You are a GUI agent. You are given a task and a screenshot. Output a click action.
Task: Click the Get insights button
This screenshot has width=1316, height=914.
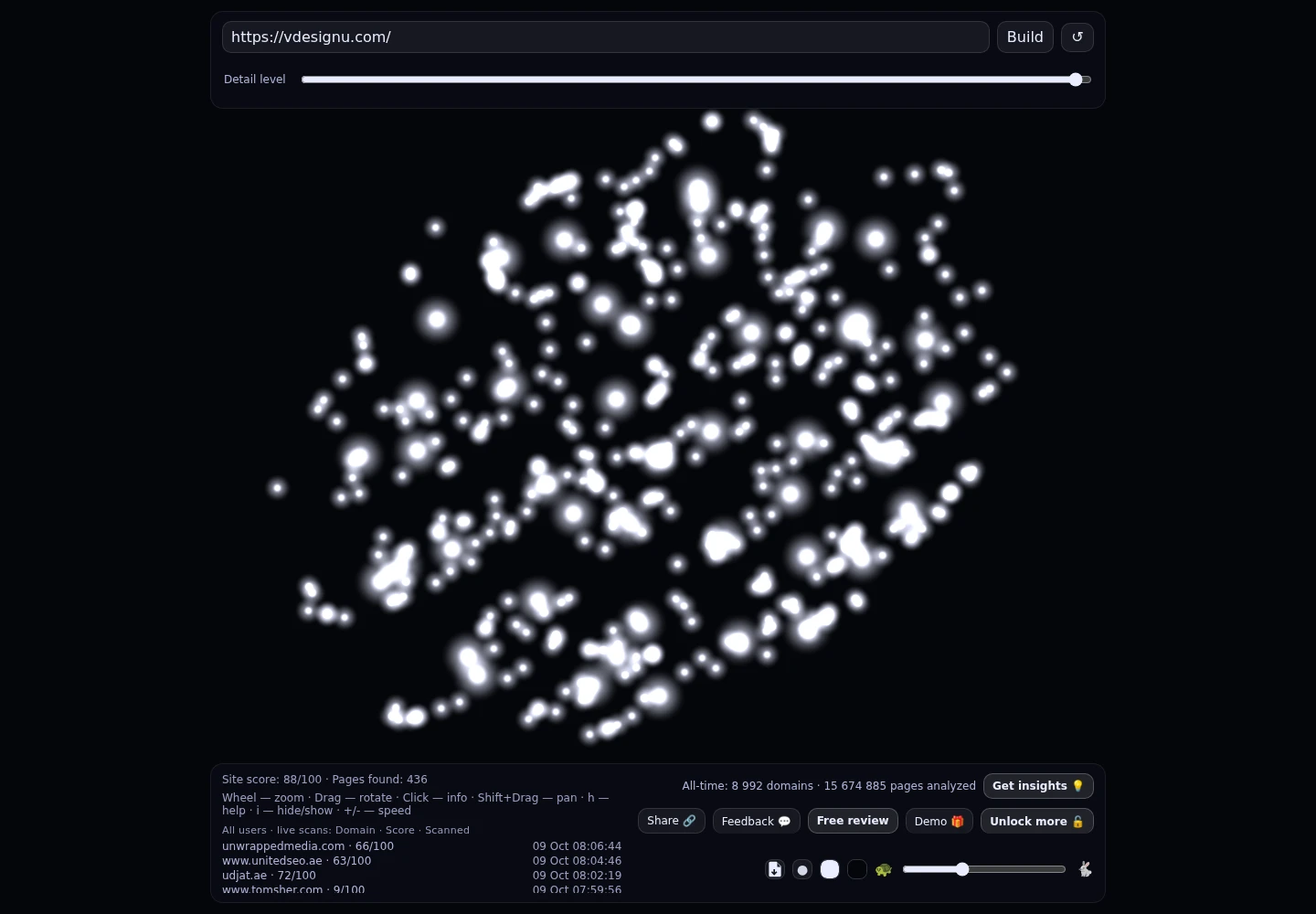click(x=1038, y=786)
